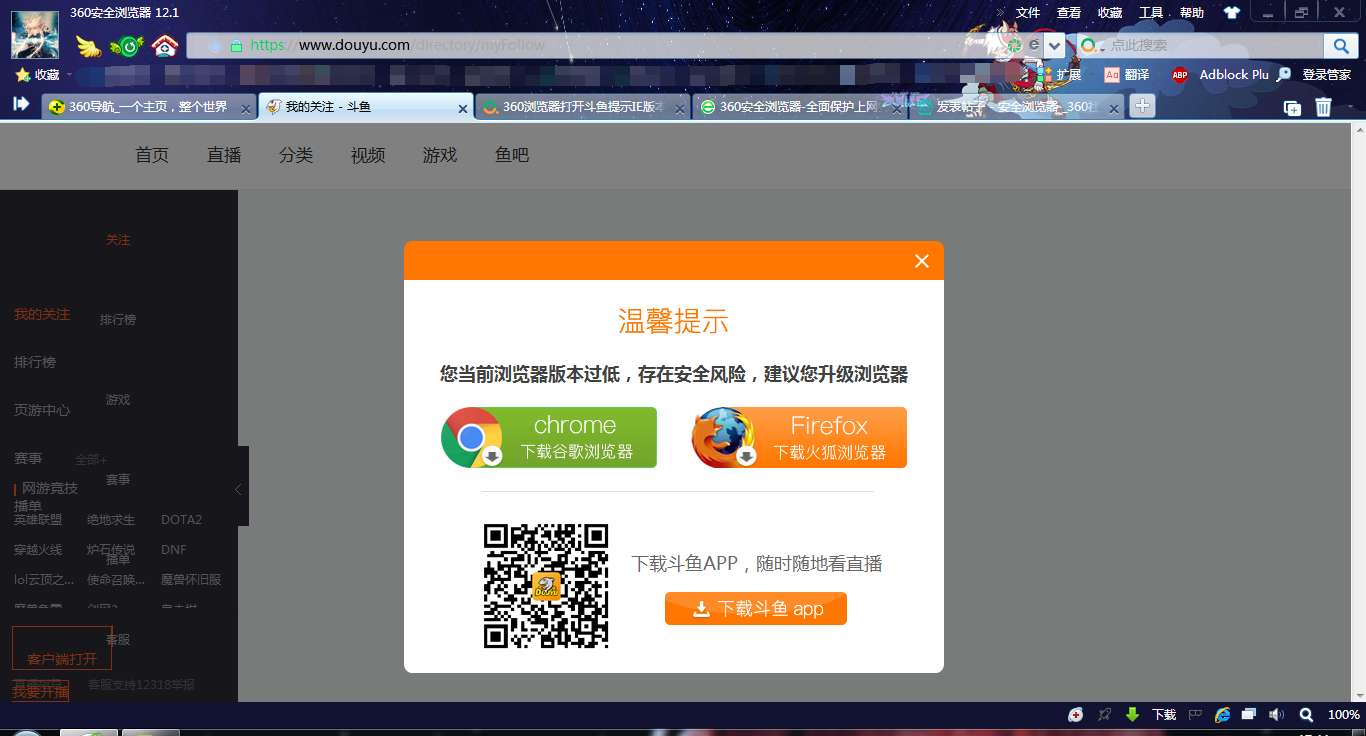Click the ABP Adblock Plus icon
The image size is (1366, 736).
[1180, 75]
